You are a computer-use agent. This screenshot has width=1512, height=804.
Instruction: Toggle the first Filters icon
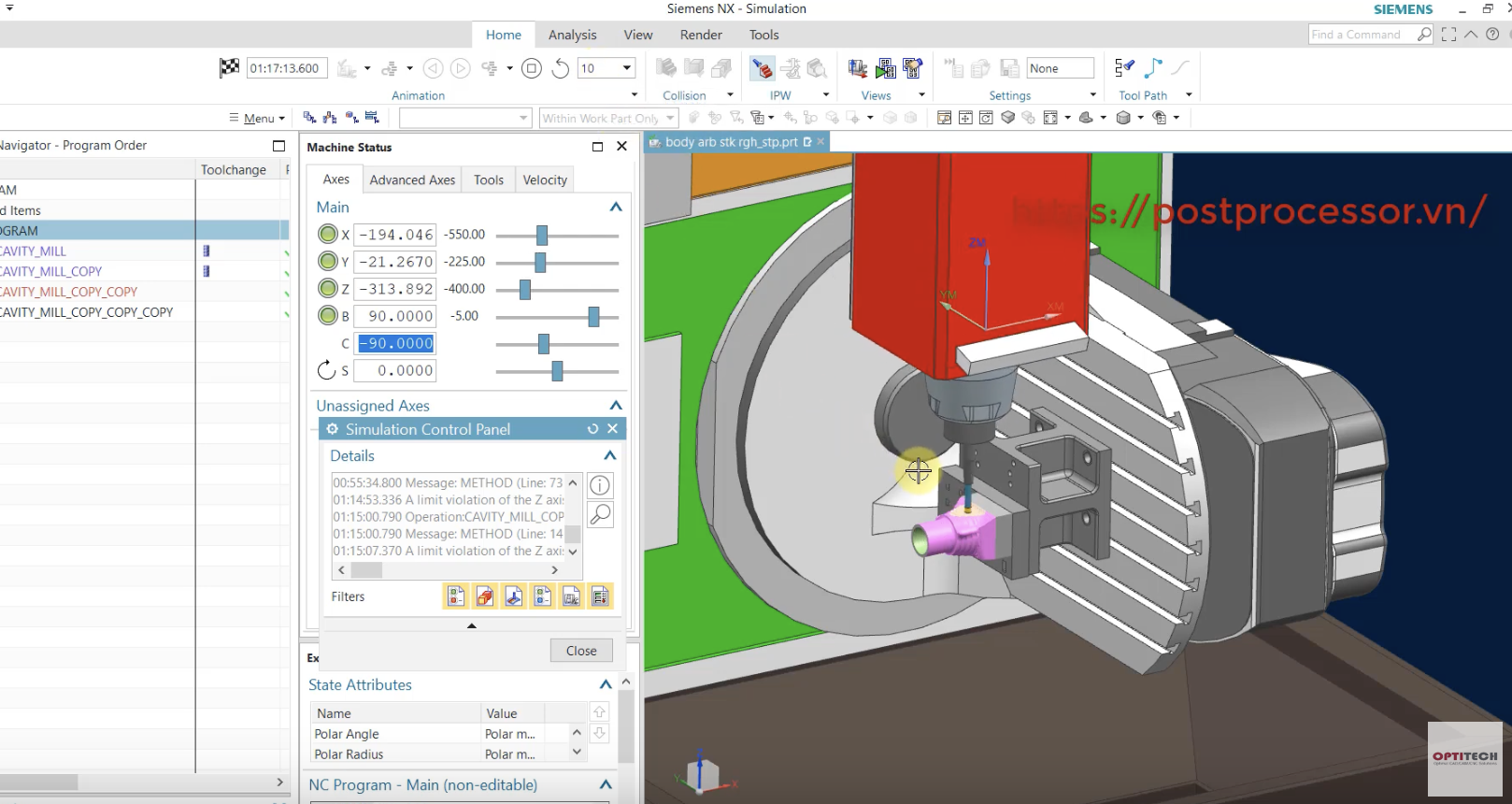[455, 596]
